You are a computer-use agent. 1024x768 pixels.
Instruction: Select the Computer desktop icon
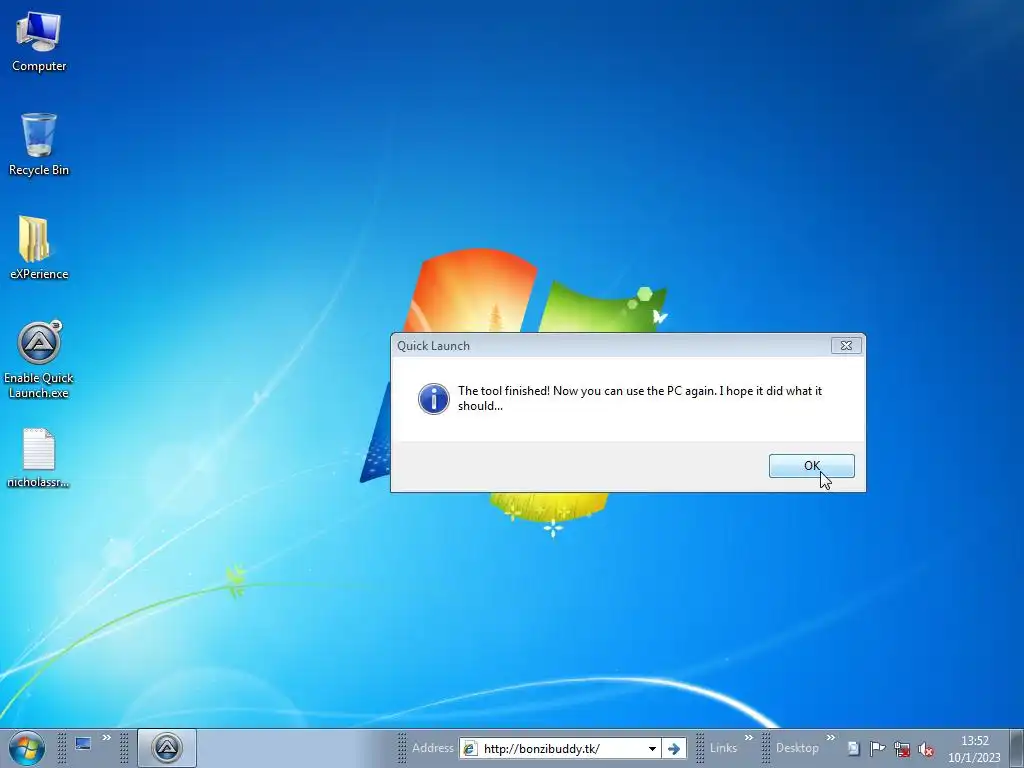tap(39, 42)
